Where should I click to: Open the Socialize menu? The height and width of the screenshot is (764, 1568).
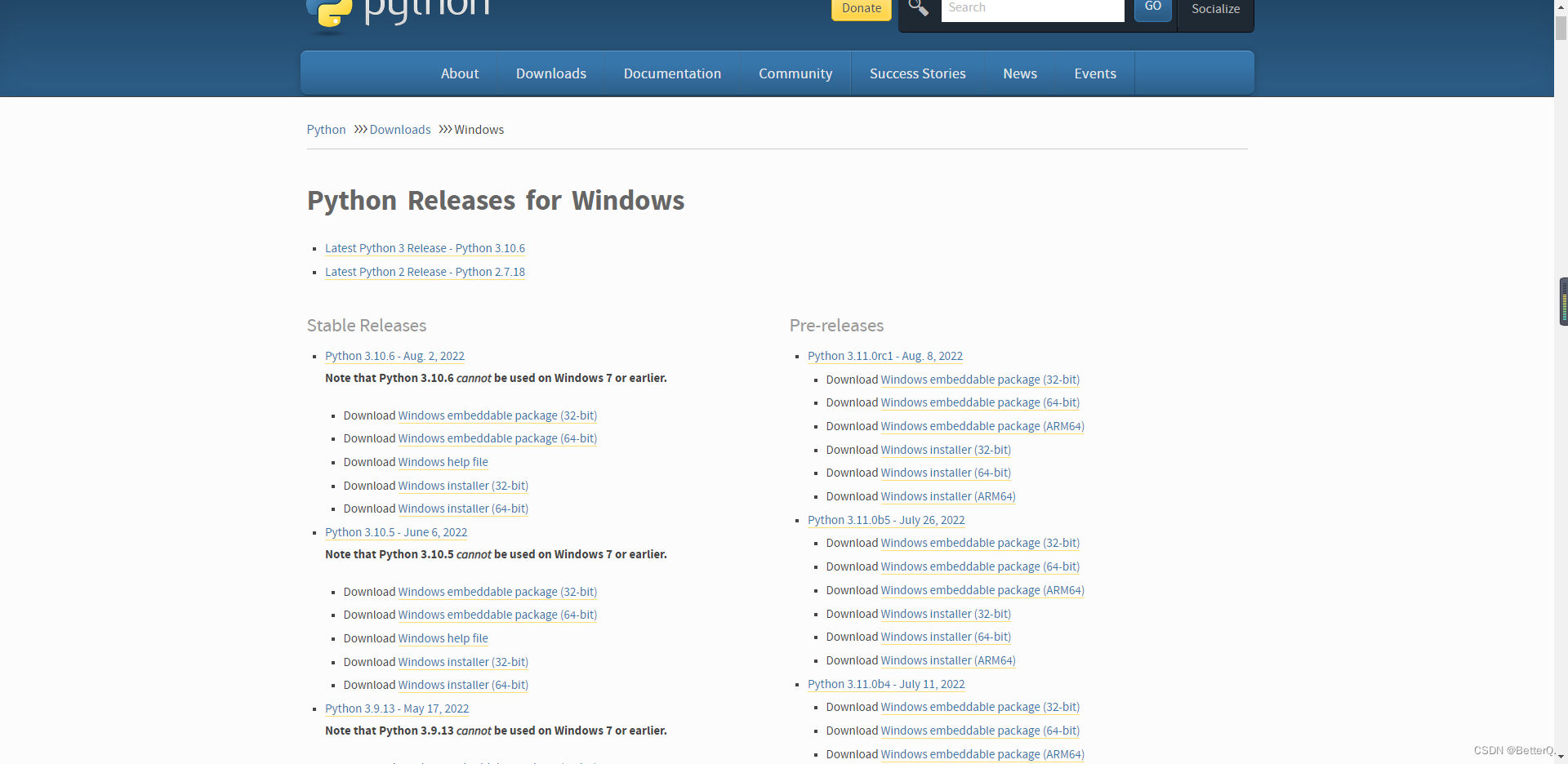click(1215, 10)
